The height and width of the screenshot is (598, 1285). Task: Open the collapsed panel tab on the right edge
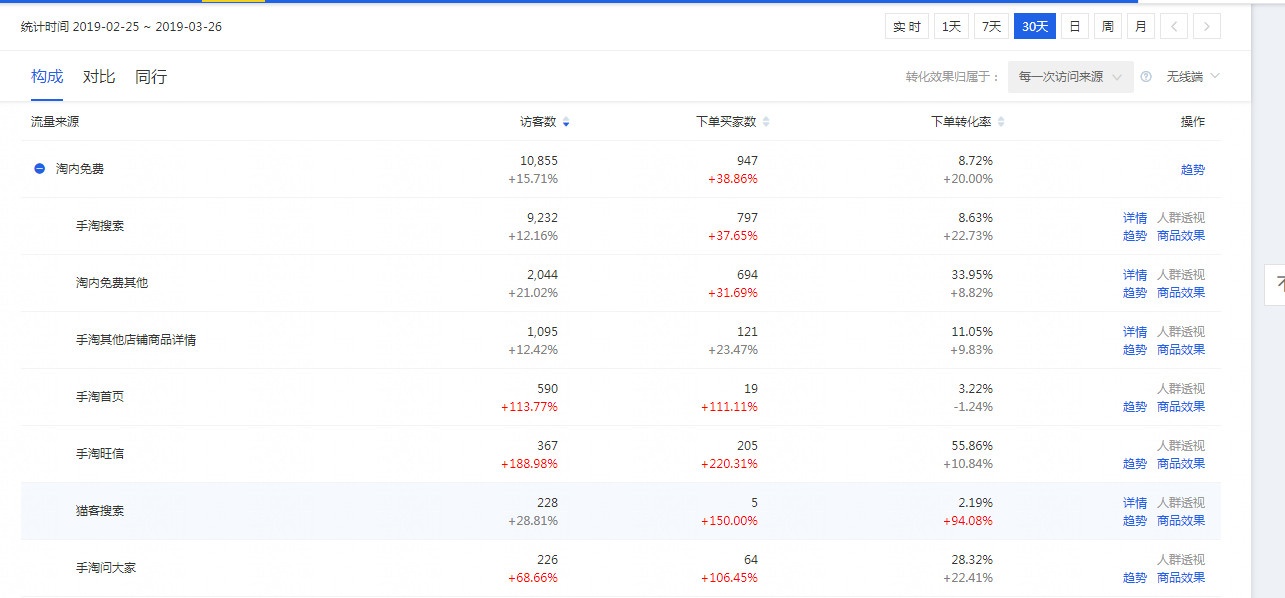1277,286
